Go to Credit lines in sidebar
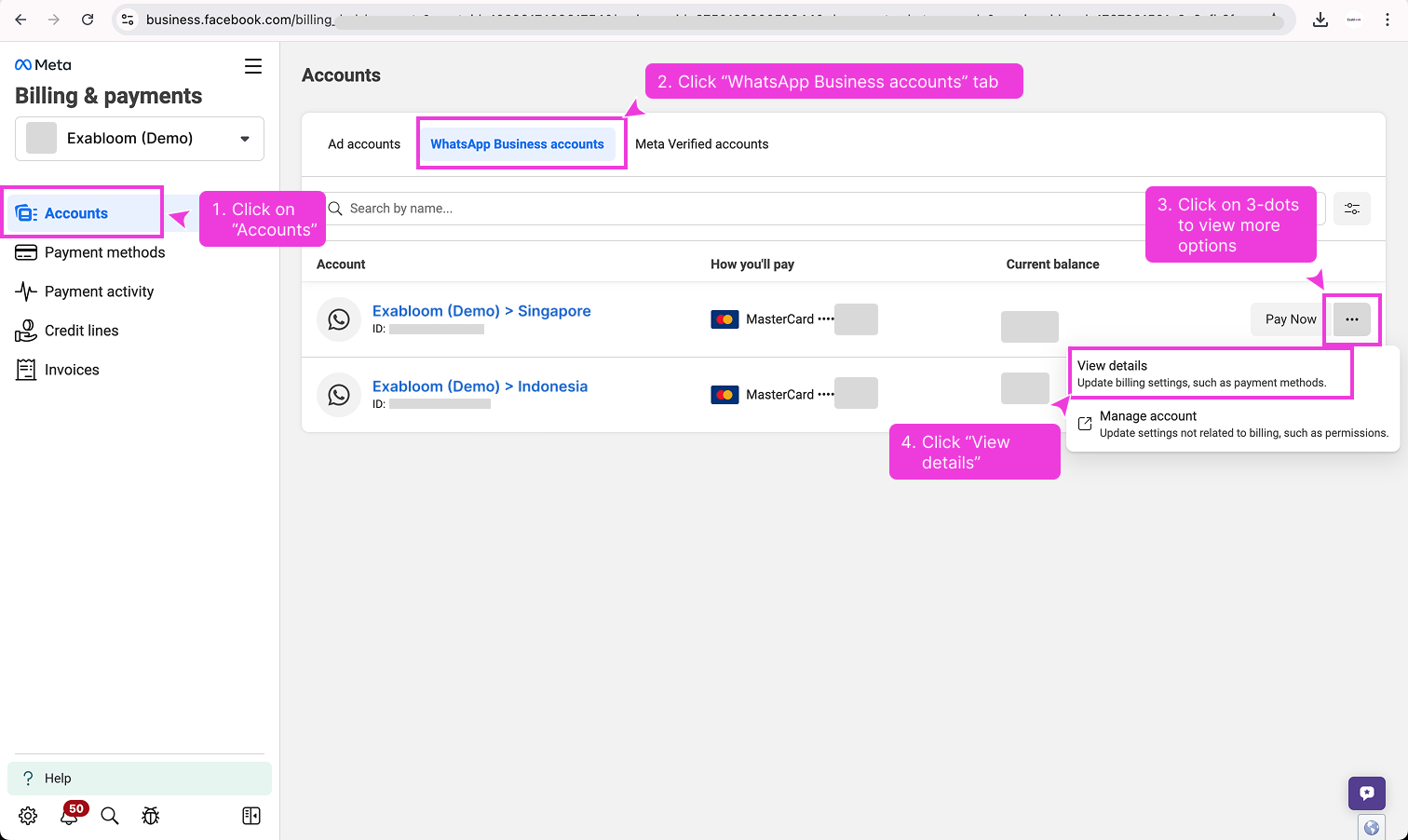The image size is (1408, 840). point(81,331)
